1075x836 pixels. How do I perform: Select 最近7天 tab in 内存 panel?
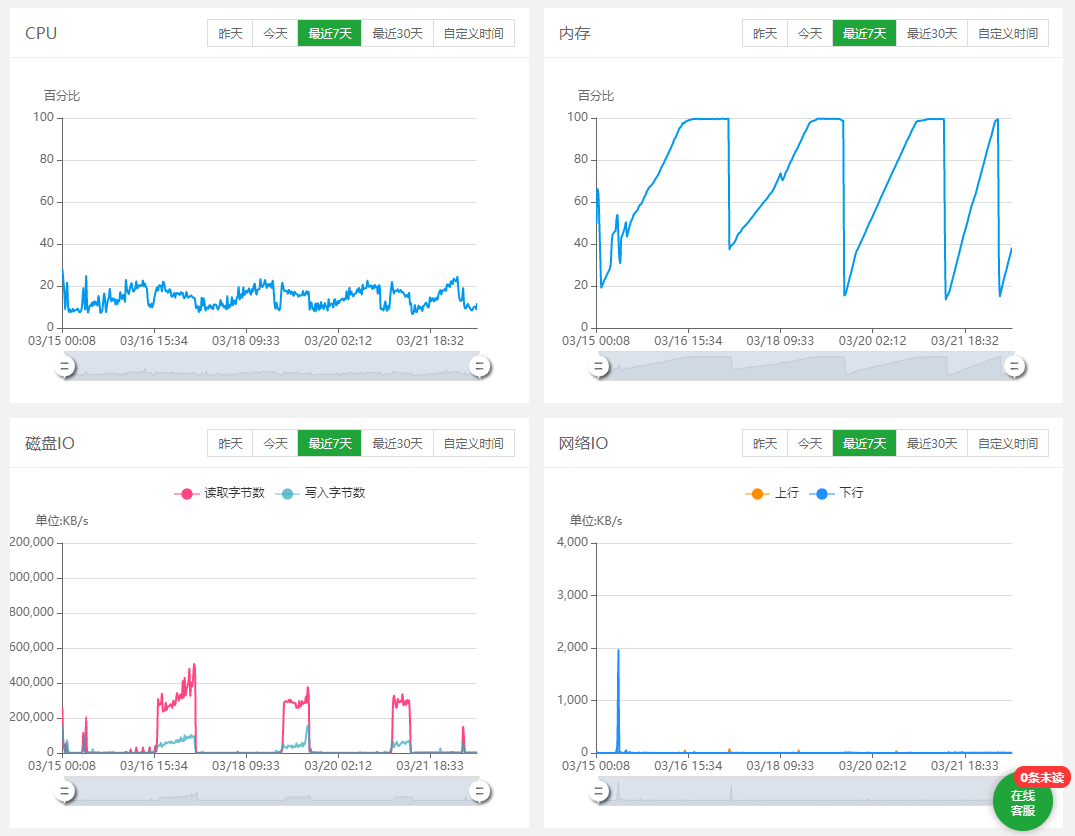pyautogui.click(x=865, y=34)
